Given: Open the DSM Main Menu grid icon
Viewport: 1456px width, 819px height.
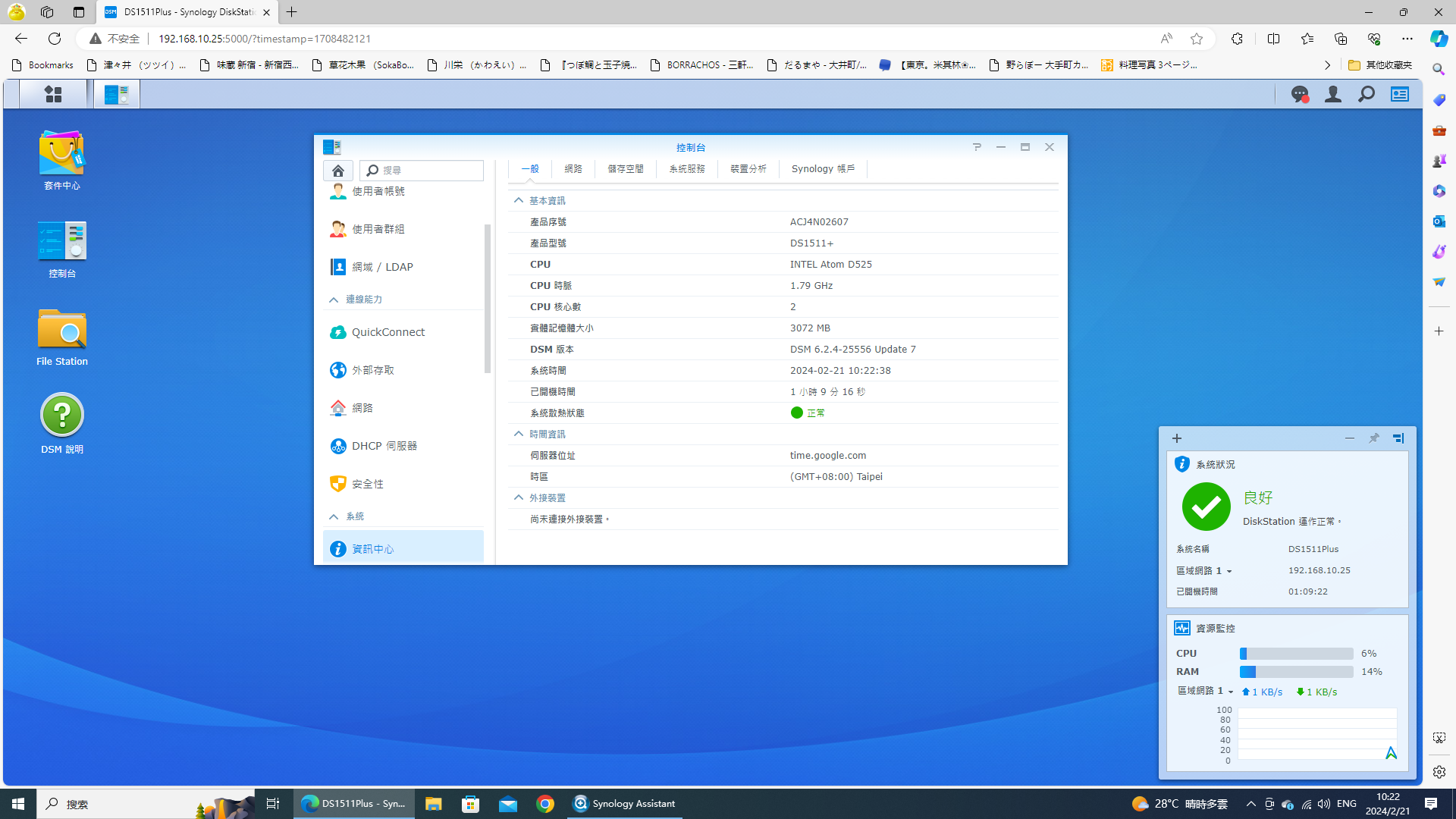Looking at the screenshot, I should point(53,94).
